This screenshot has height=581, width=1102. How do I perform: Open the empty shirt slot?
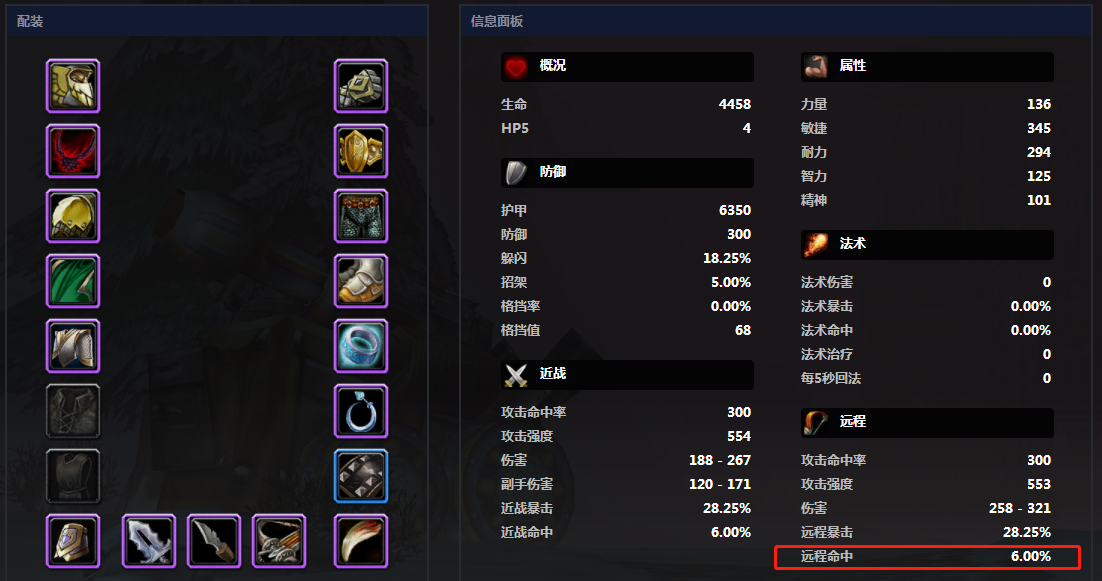[x=73, y=411]
